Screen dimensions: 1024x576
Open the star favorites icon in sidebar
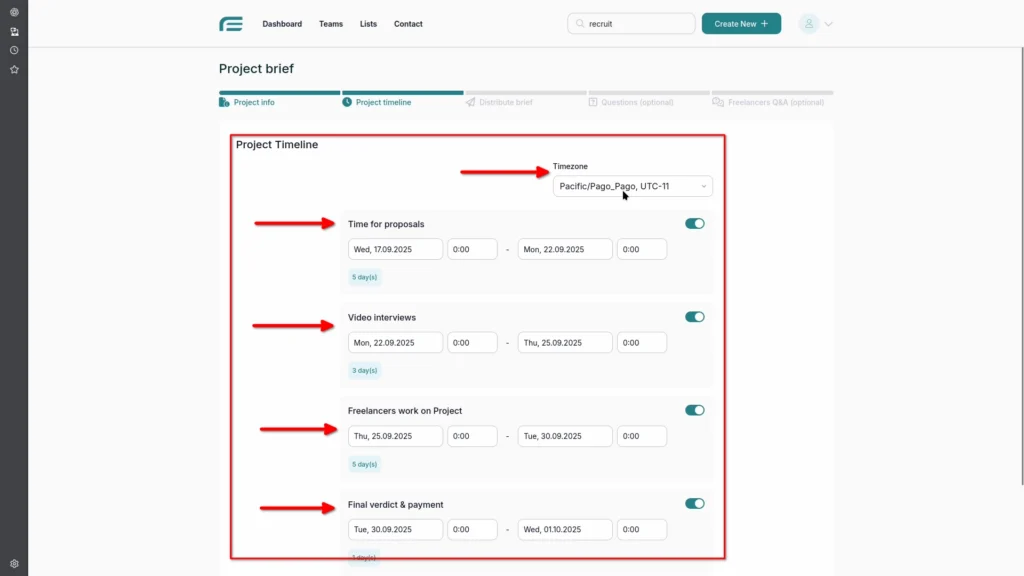[x=14, y=69]
